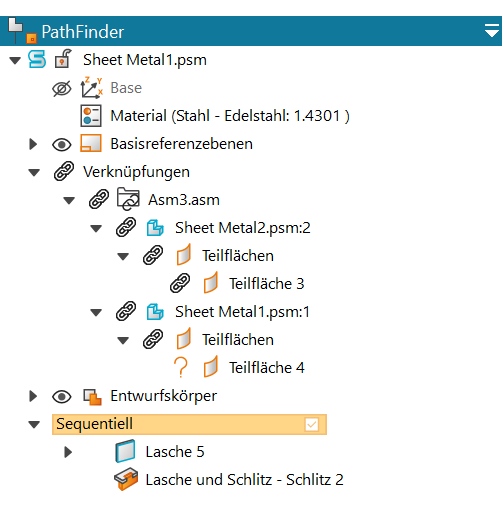This screenshot has height=510, width=502.
Task: Click the Lasche 5 feature icon
Action: click(125, 451)
